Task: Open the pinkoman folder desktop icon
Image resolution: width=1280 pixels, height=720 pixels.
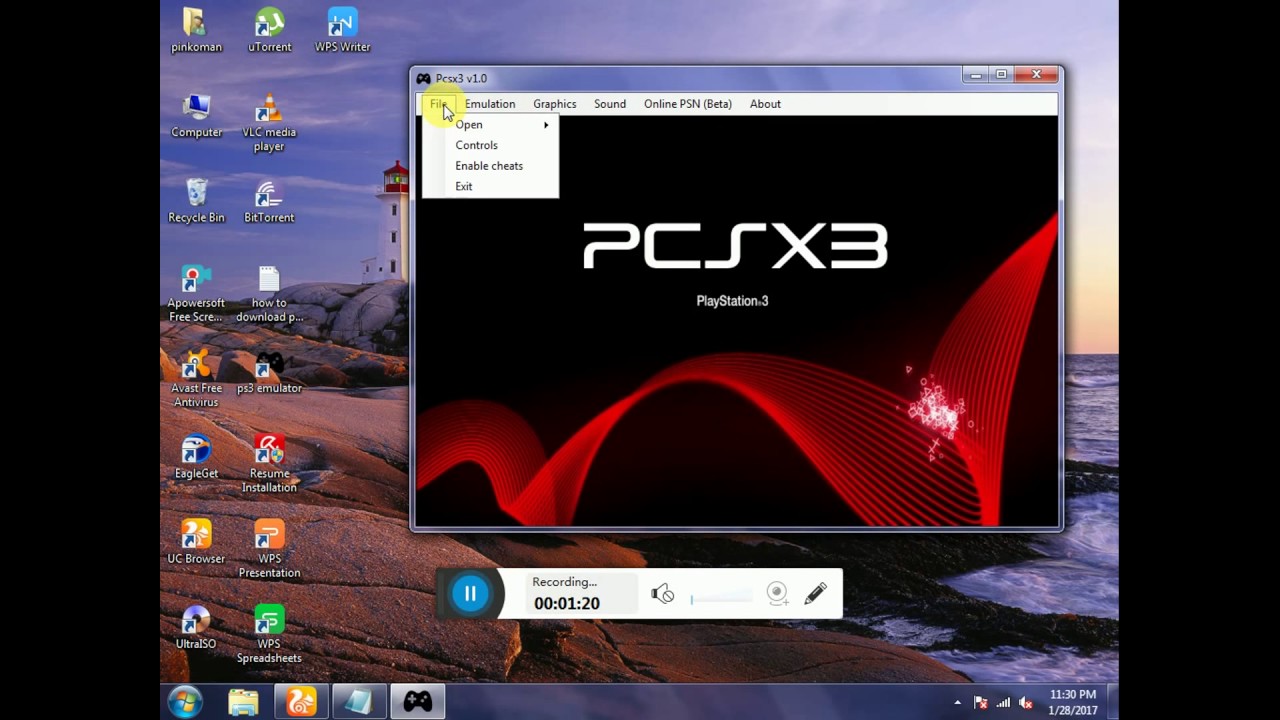Action: (196, 30)
